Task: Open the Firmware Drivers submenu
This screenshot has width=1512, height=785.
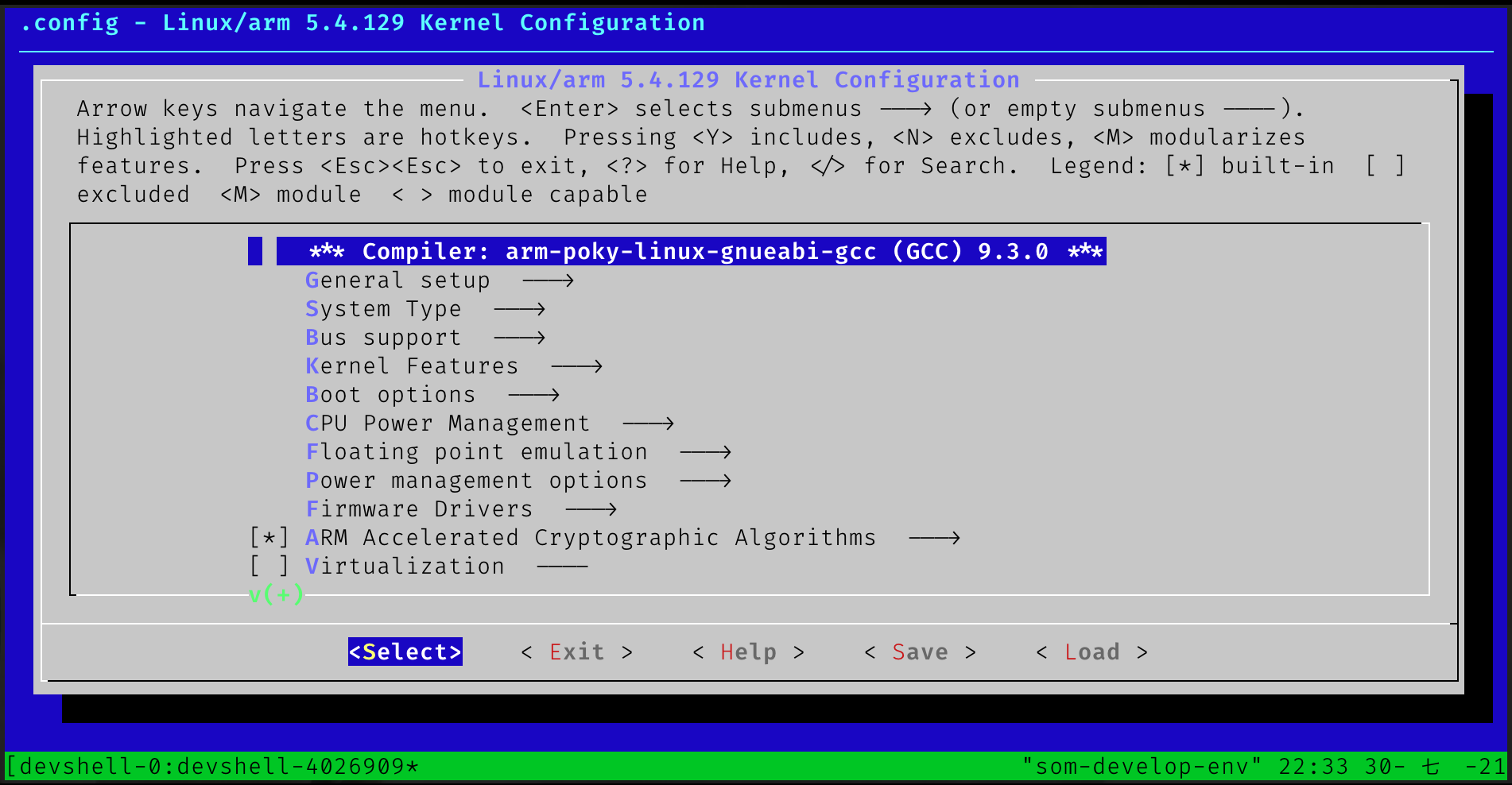Action: (x=461, y=509)
